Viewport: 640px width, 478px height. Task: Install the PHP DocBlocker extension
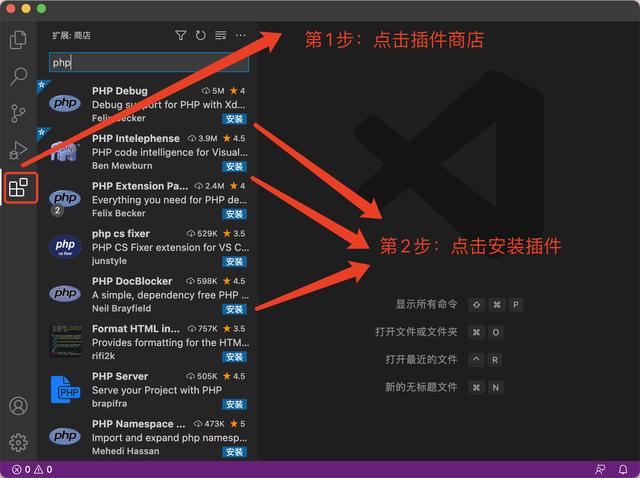[234, 309]
